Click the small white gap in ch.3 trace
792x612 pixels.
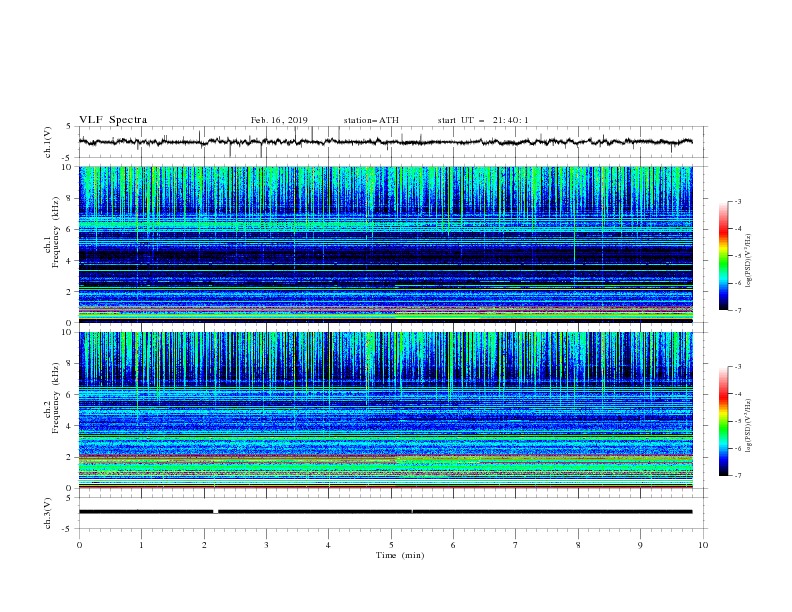[x=216, y=512]
